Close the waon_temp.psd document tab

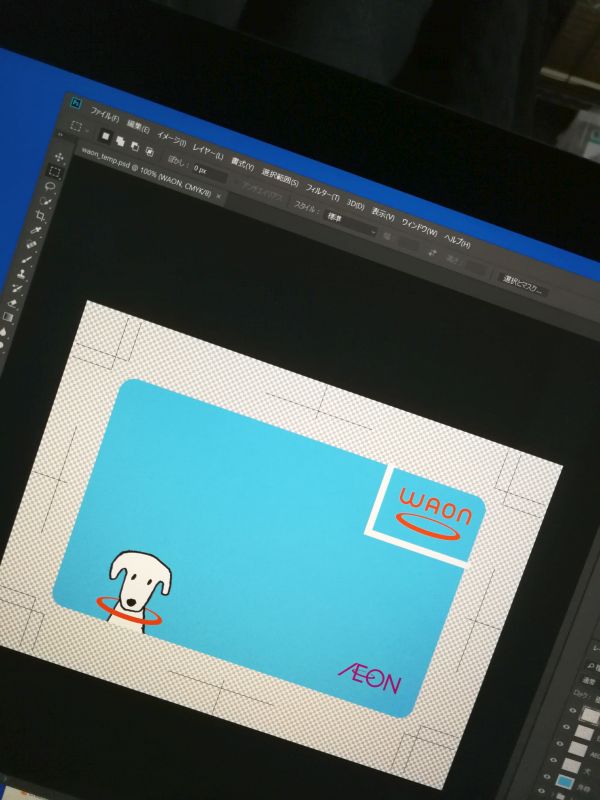(219, 196)
